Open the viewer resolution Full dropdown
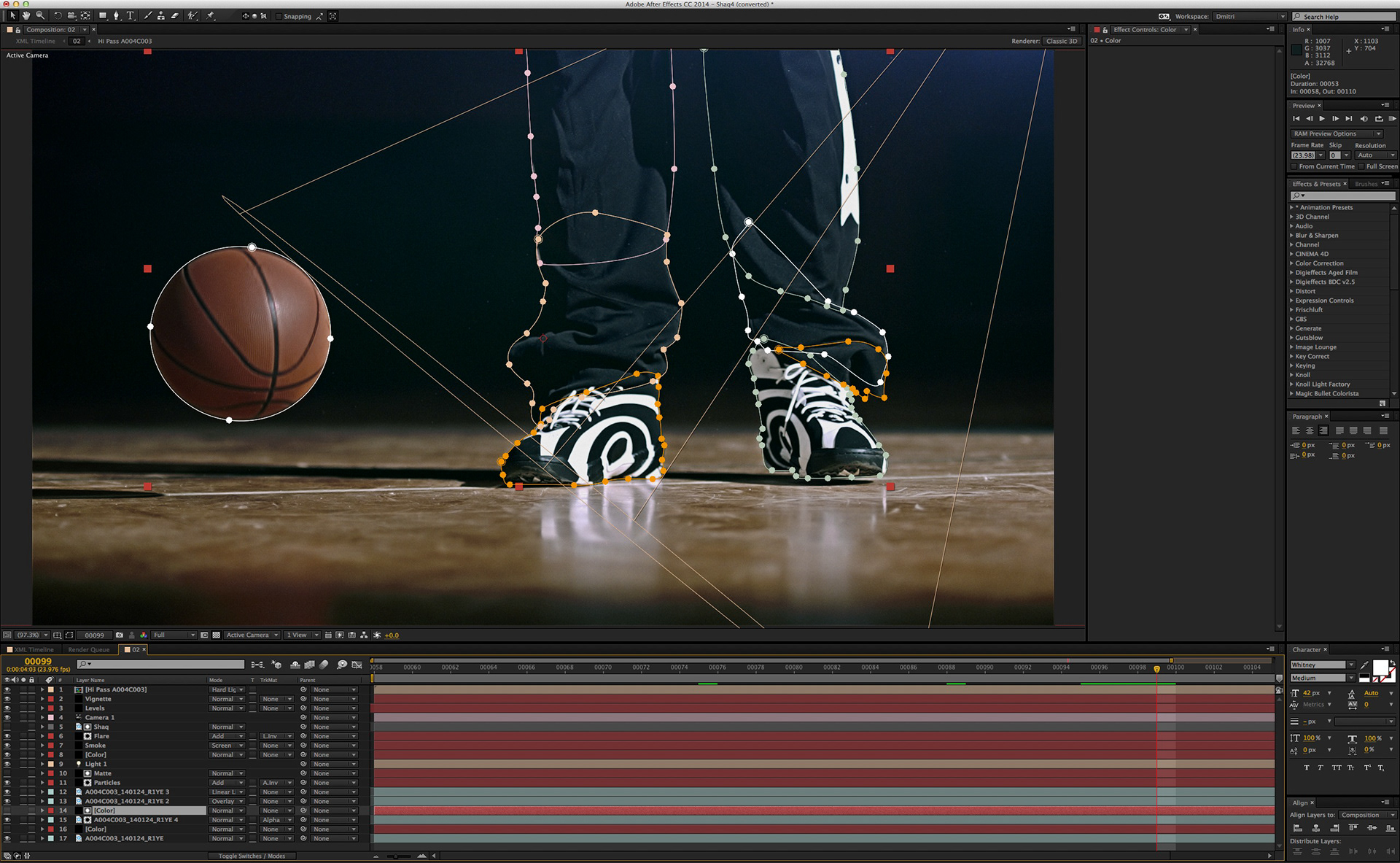The width and height of the screenshot is (1400, 863). (x=174, y=635)
